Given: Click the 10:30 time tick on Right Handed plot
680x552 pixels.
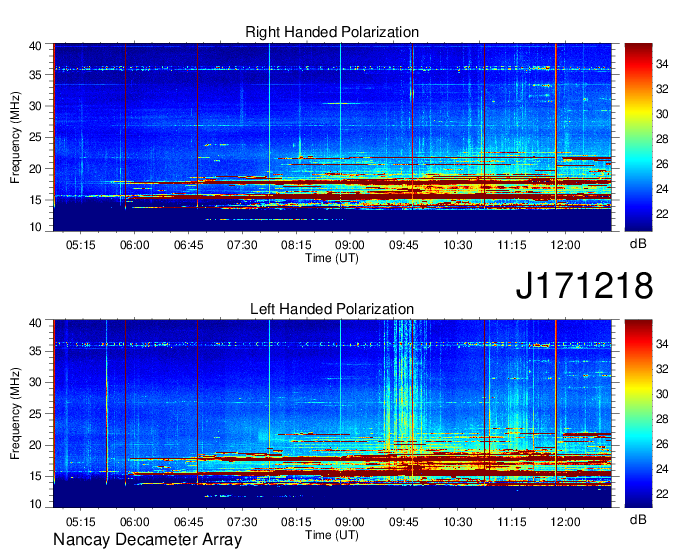Looking at the screenshot, I should point(458,245).
